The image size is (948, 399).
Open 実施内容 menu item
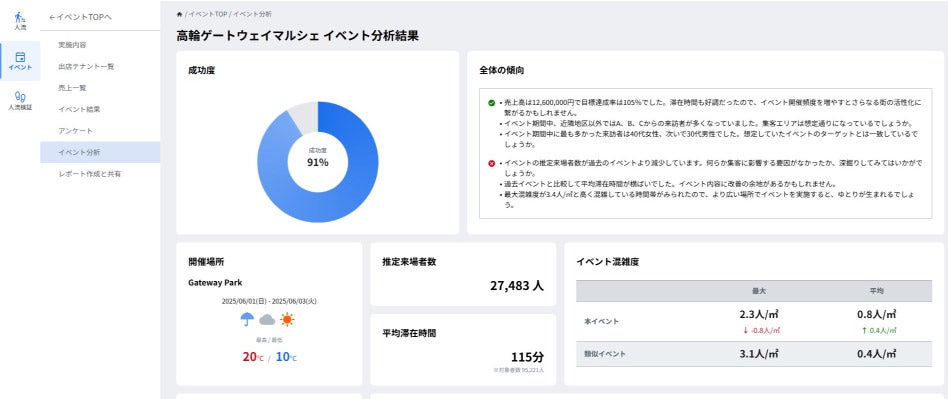[x=100, y=45]
